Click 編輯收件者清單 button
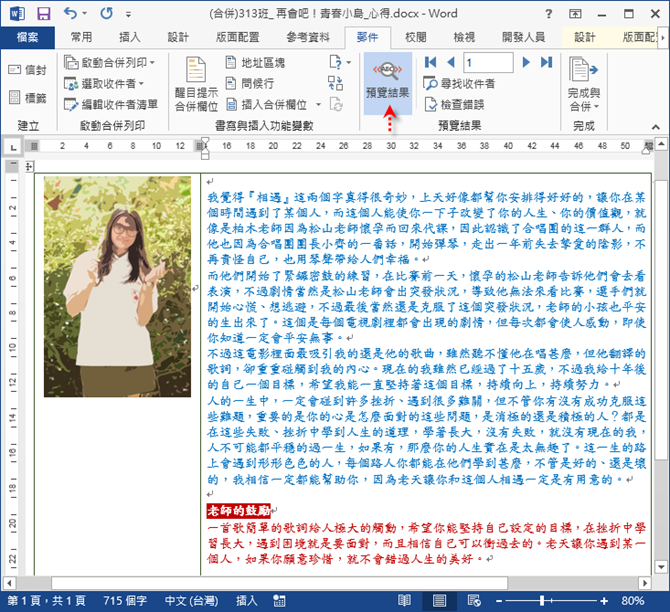The height and width of the screenshot is (612, 670). click(x=111, y=104)
